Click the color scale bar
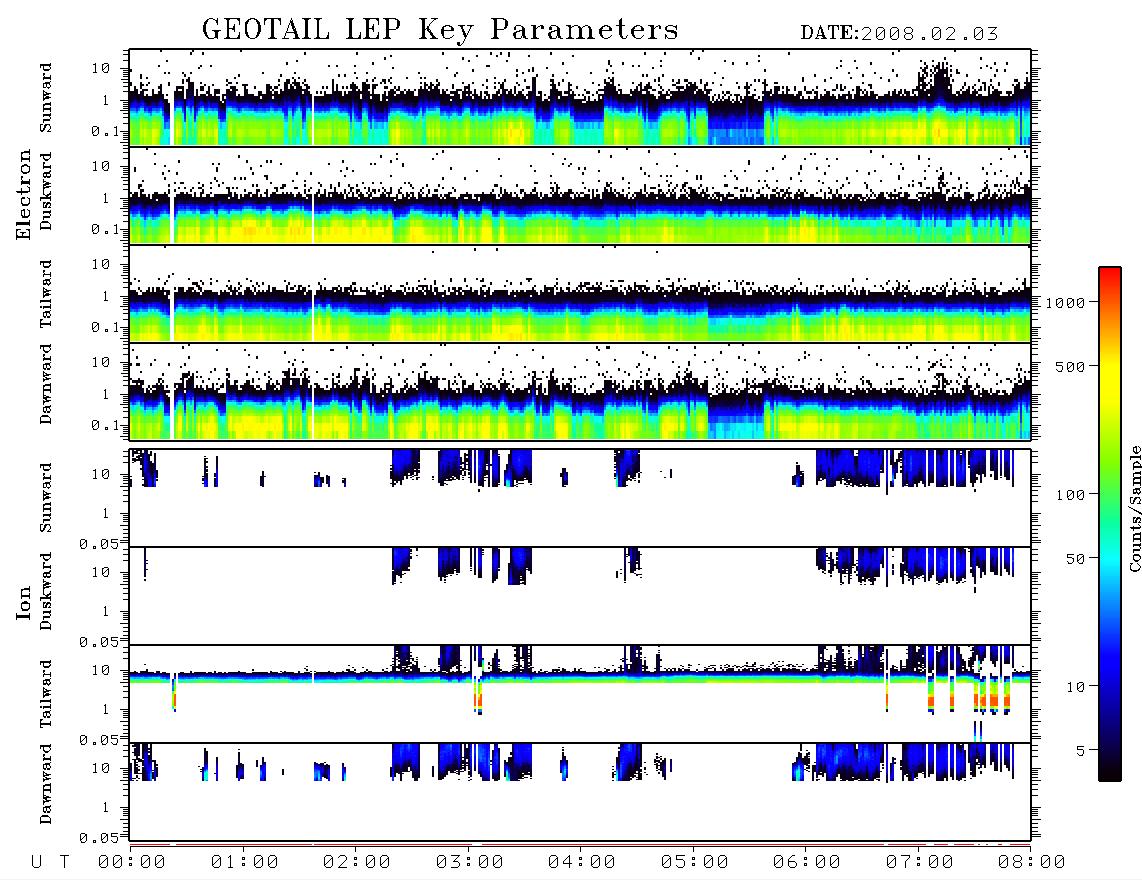This screenshot has height=880, width=1142. (1110, 525)
